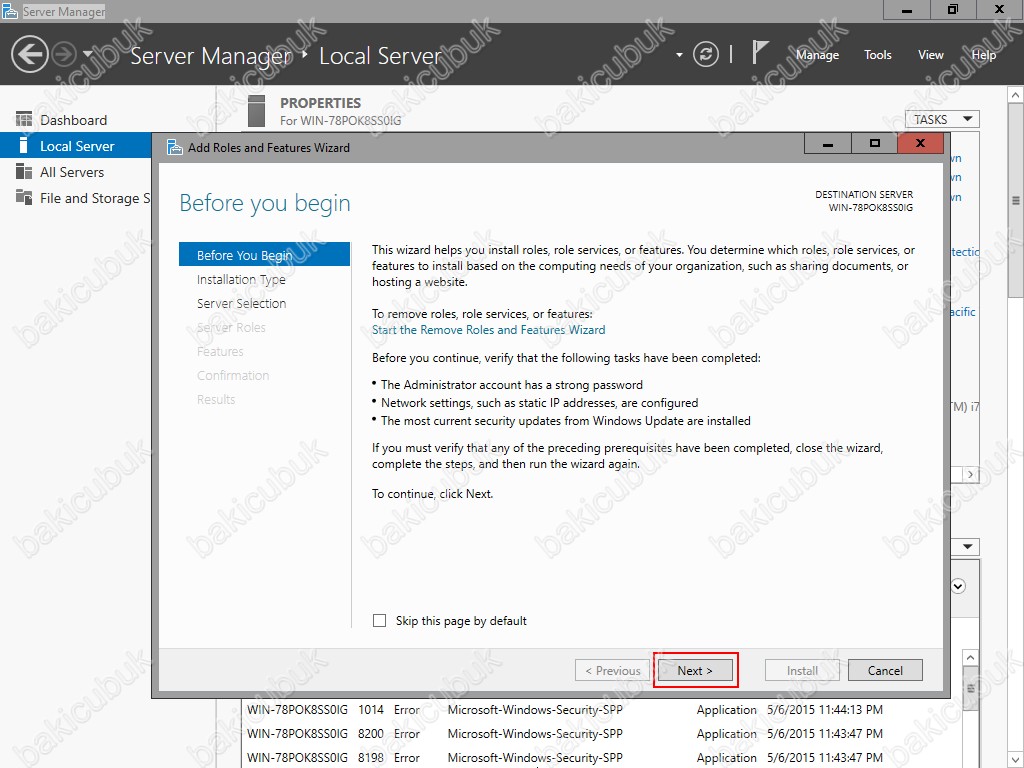The height and width of the screenshot is (768, 1024).
Task: Select Installation Type wizard step
Action: (x=241, y=280)
